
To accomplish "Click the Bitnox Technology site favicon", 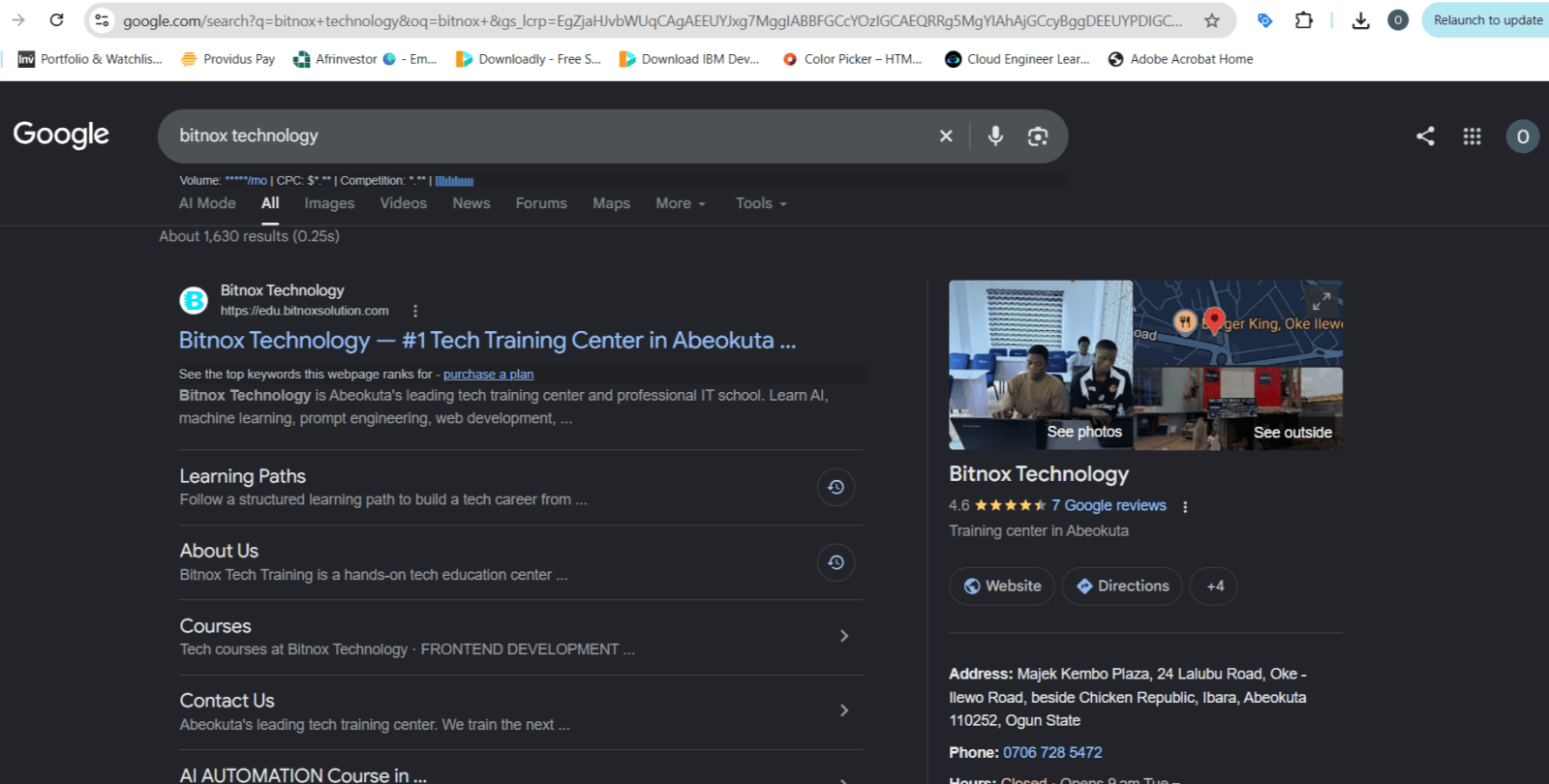I will 194,301.
